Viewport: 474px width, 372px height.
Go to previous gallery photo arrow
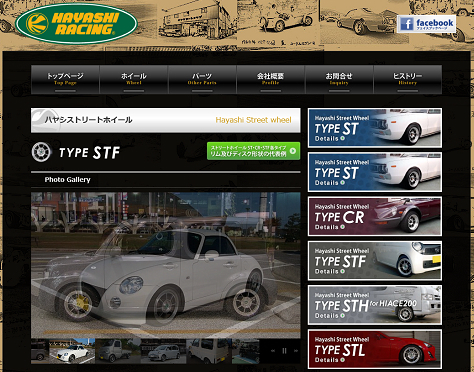273,351
